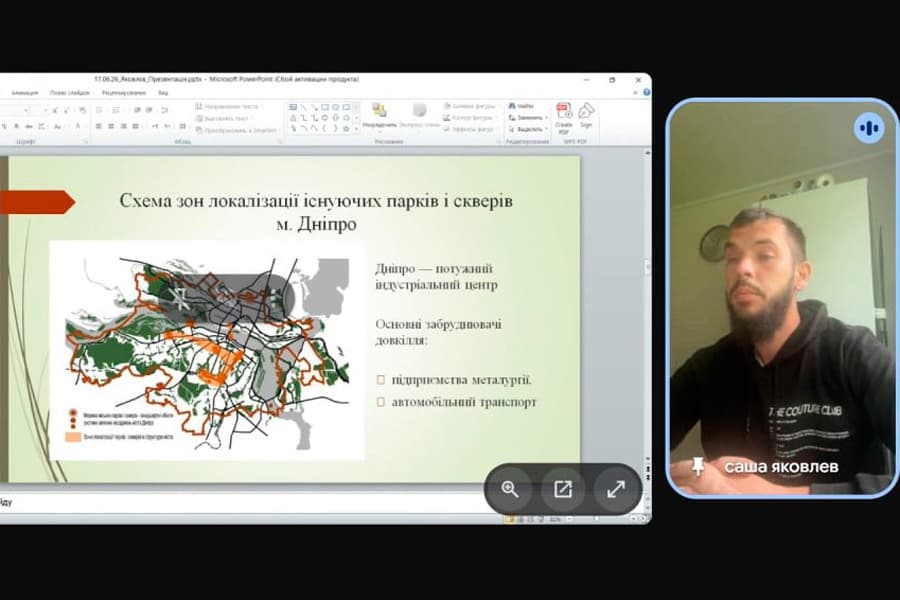Open the Sign PDF tool
900x600 pixels.
click(x=586, y=115)
